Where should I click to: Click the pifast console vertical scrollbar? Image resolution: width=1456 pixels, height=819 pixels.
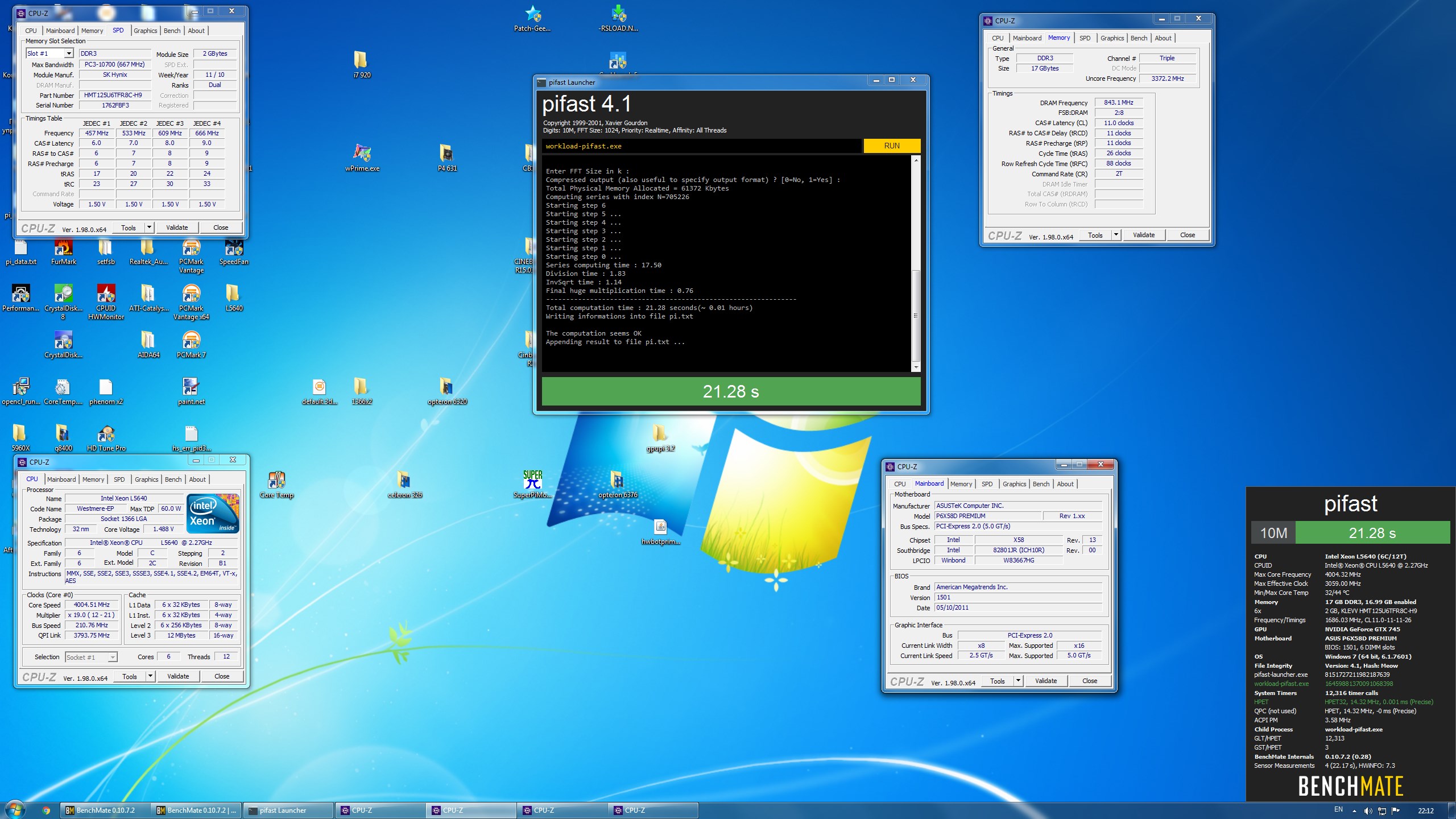[x=916, y=315]
